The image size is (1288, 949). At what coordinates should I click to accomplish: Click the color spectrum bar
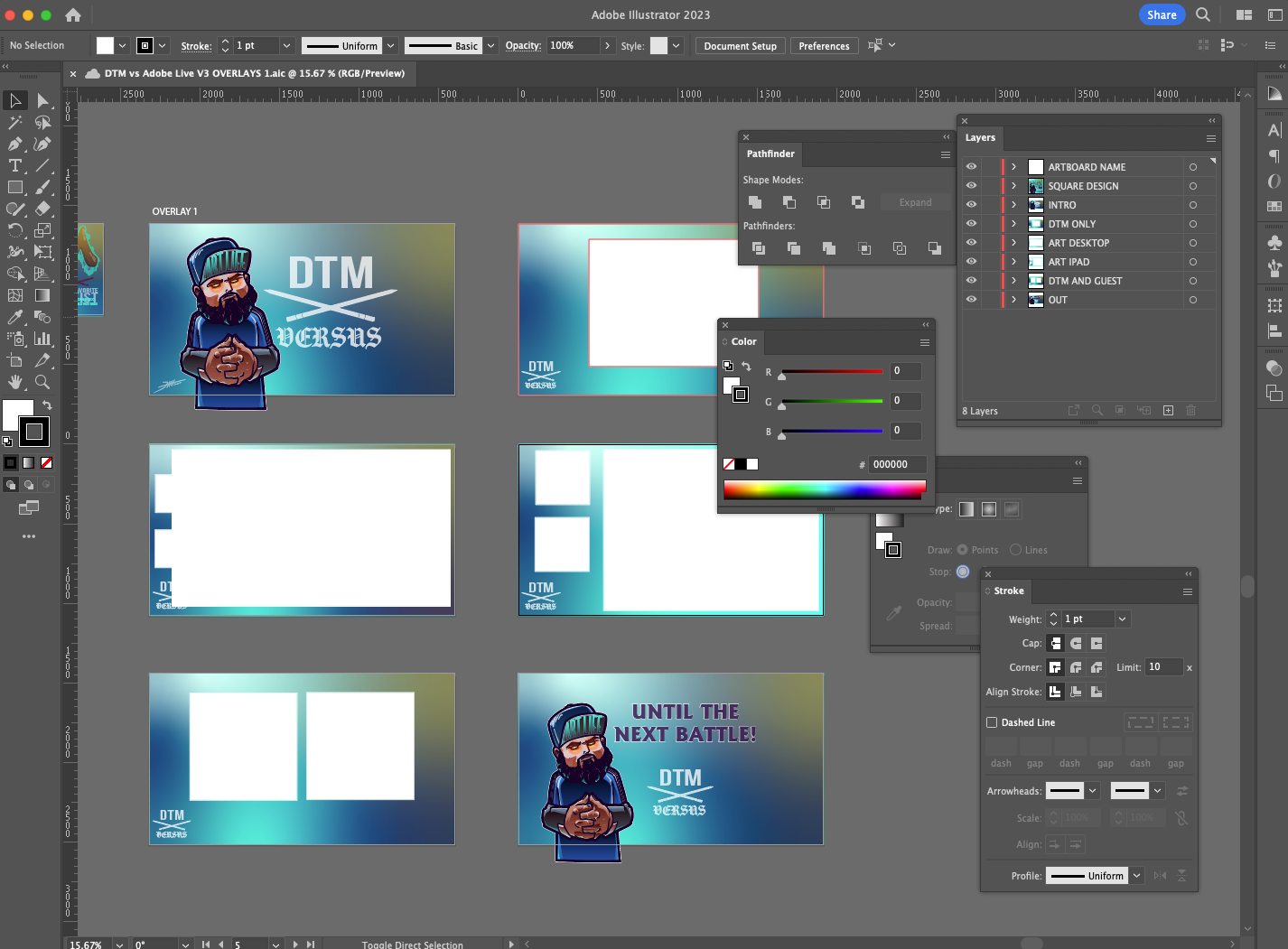click(825, 489)
